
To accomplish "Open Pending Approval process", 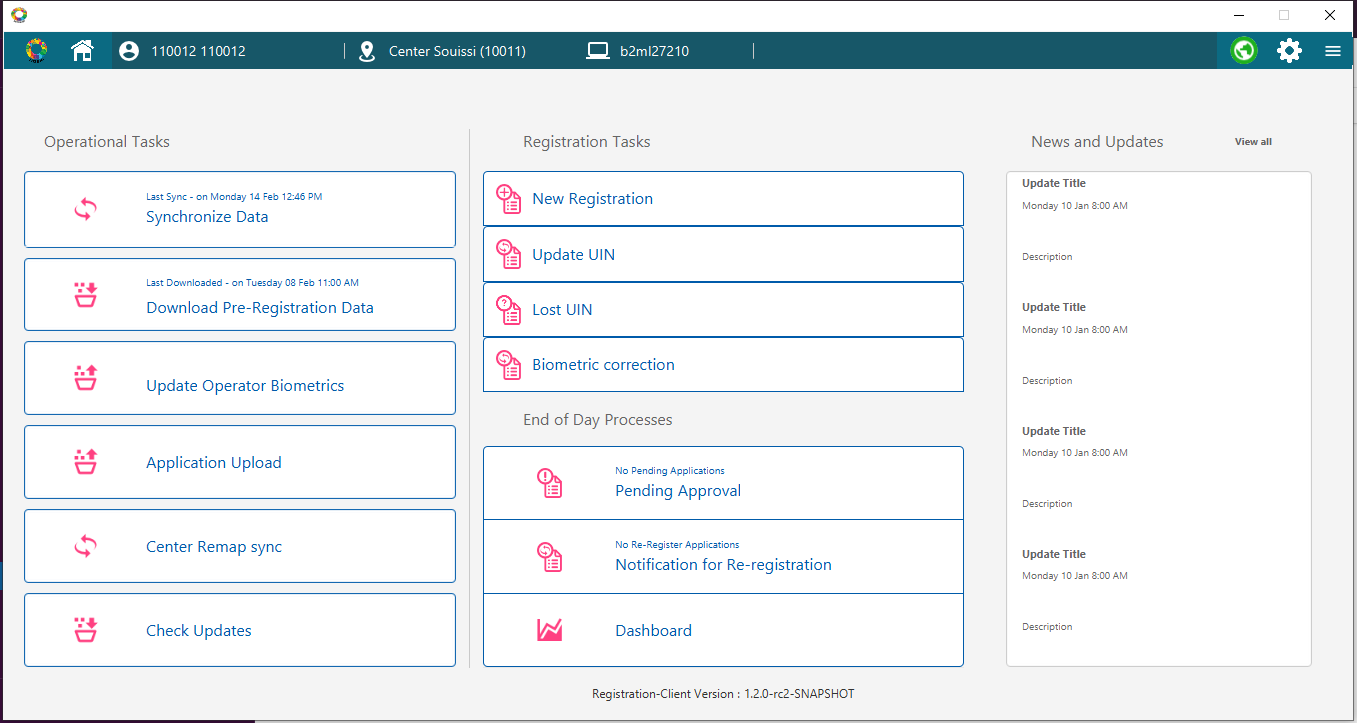I will coord(678,491).
